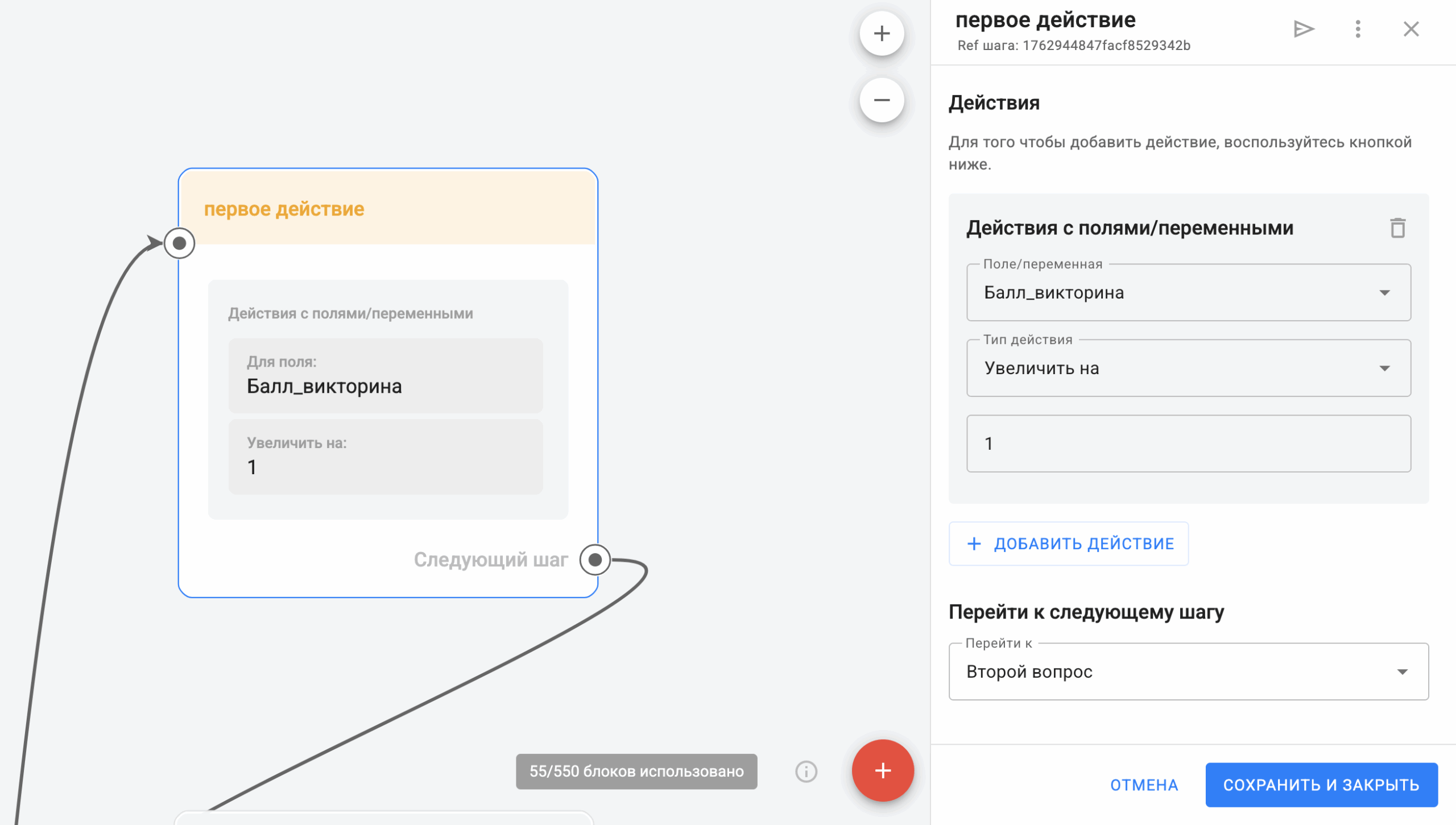Select the первое действие block header
The image size is (1456, 825).
[x=388, y=209]
